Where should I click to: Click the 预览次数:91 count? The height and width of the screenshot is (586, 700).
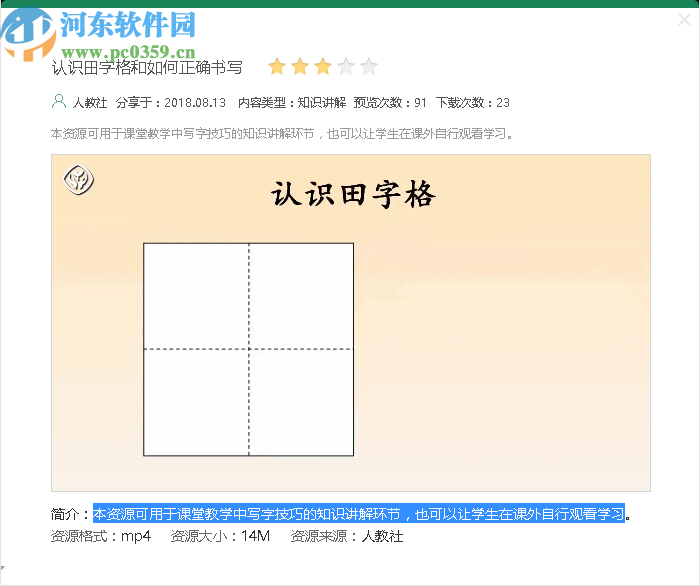tap(390, 103)
